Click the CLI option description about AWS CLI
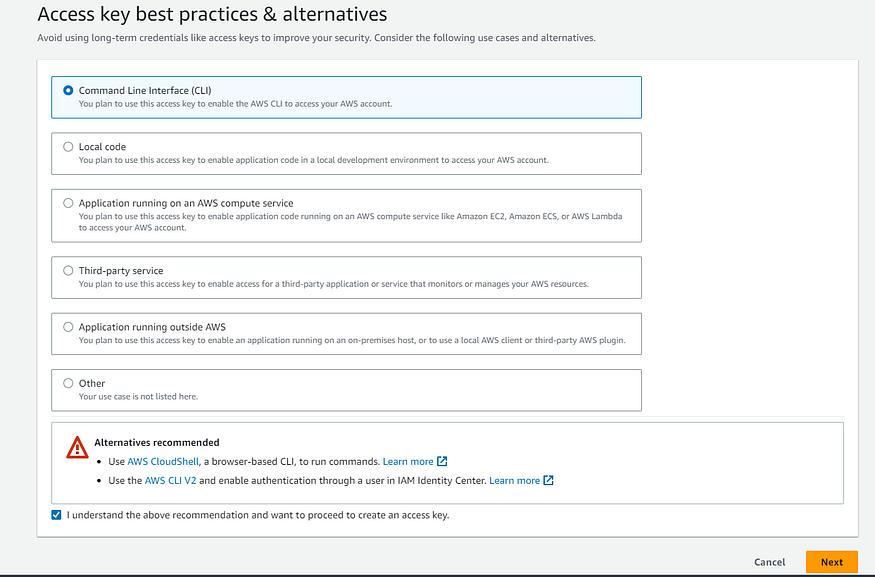 coord(235,104)
